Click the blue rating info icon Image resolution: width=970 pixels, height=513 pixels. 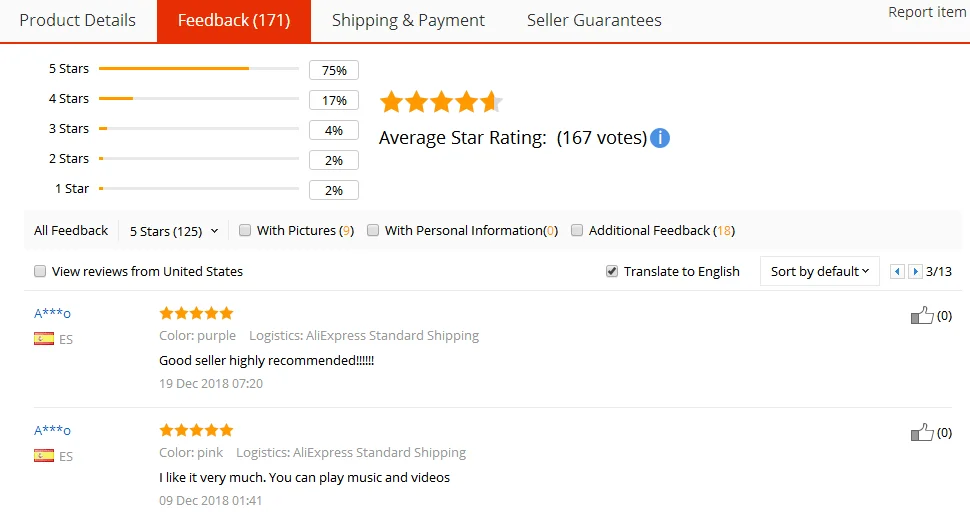click(660, 138)
